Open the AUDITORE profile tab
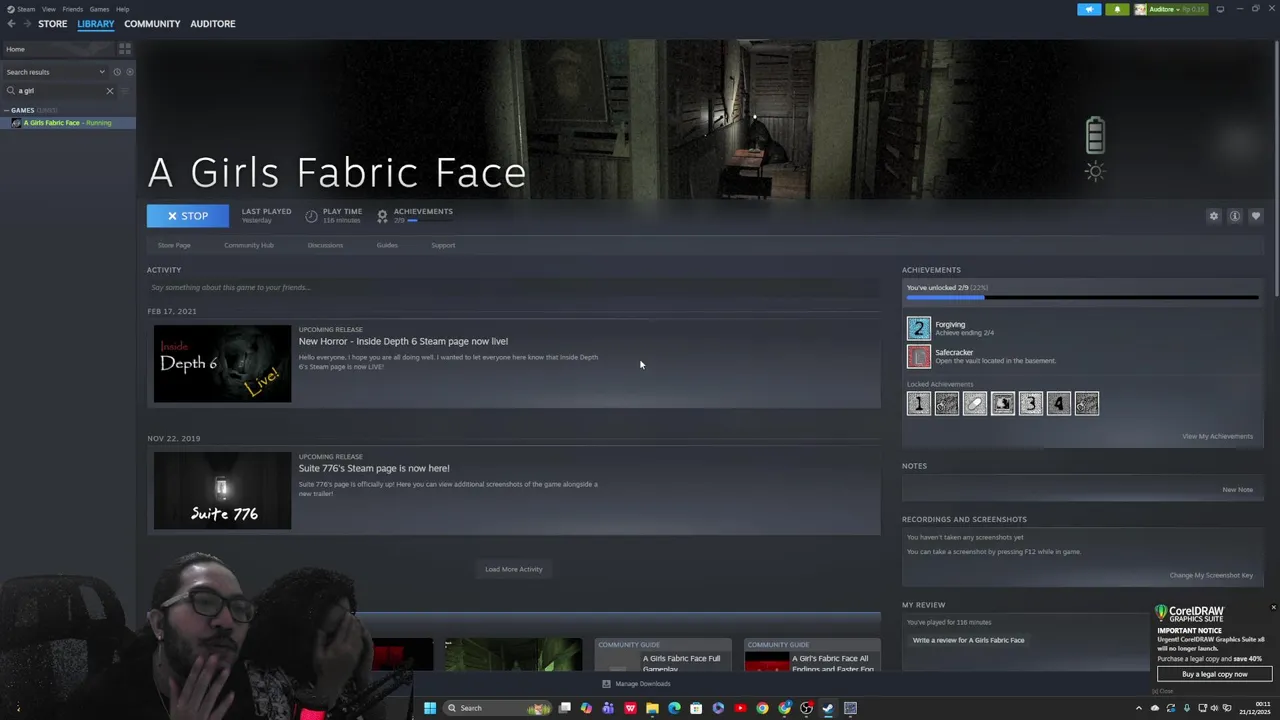 (213, 24)
